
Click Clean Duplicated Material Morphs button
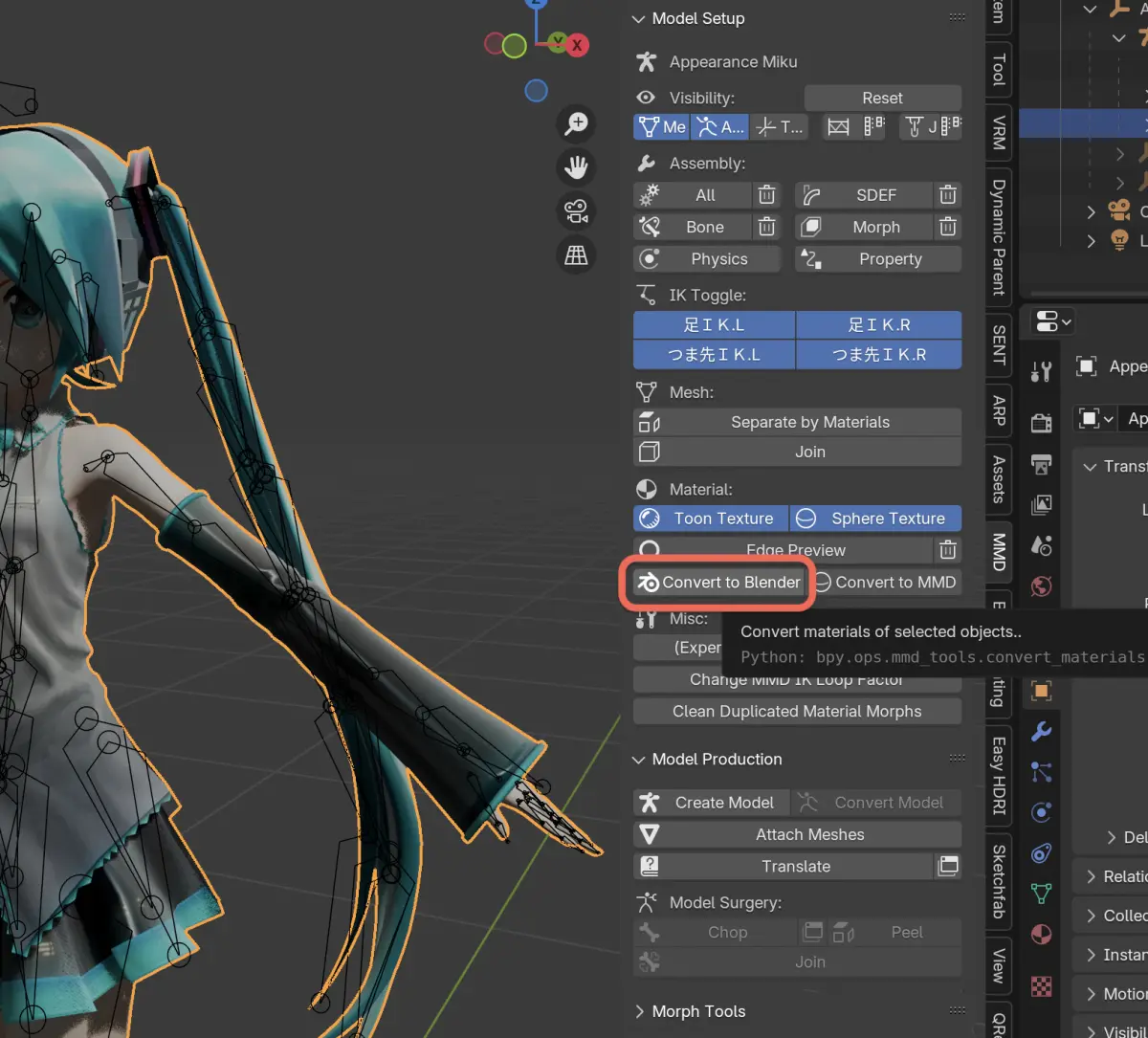click(797, 711)
